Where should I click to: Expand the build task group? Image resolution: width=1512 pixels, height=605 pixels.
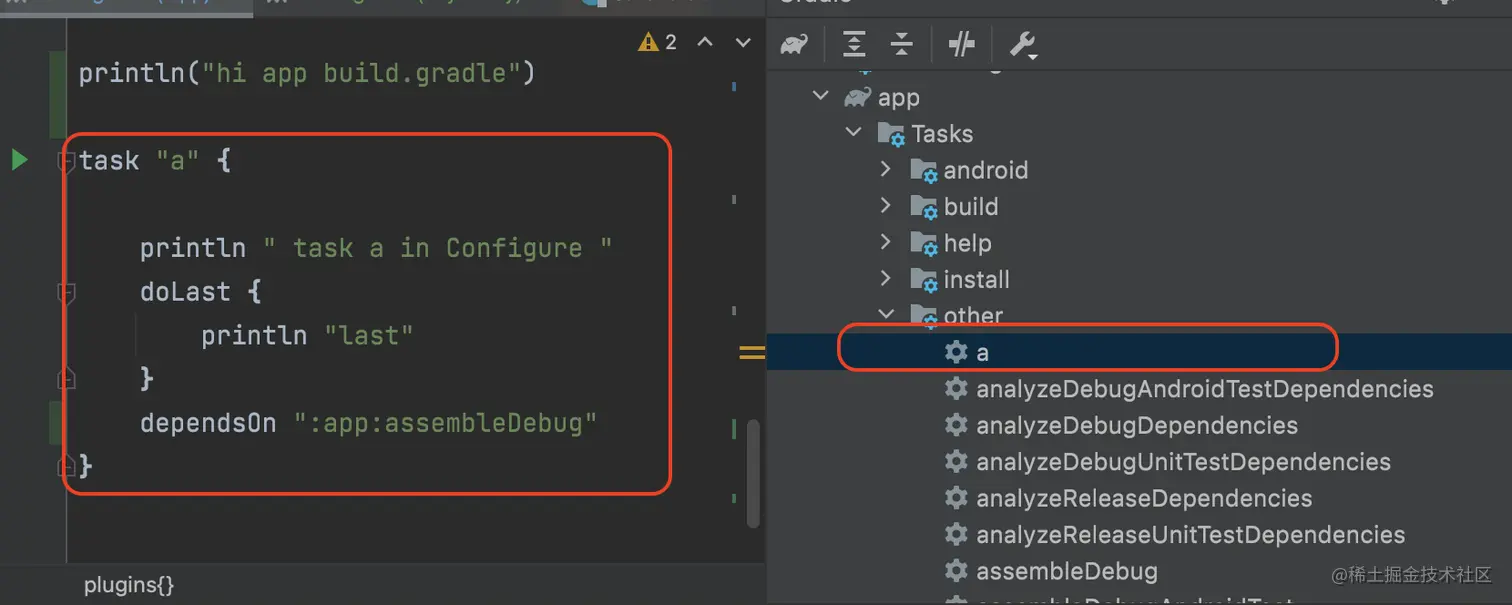(885, 206)
